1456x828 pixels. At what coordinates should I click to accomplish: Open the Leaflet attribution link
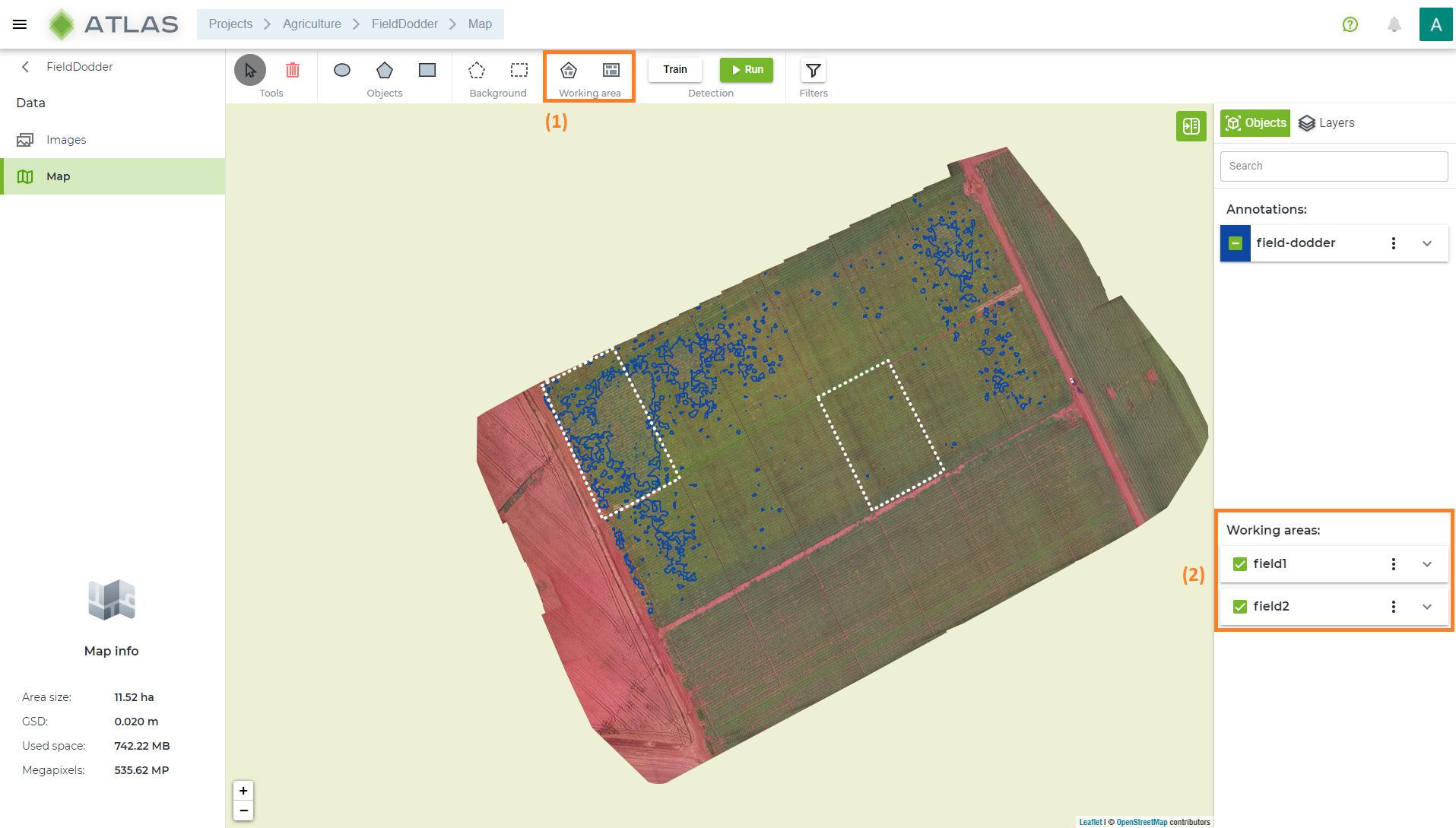tap(1090, 822)
